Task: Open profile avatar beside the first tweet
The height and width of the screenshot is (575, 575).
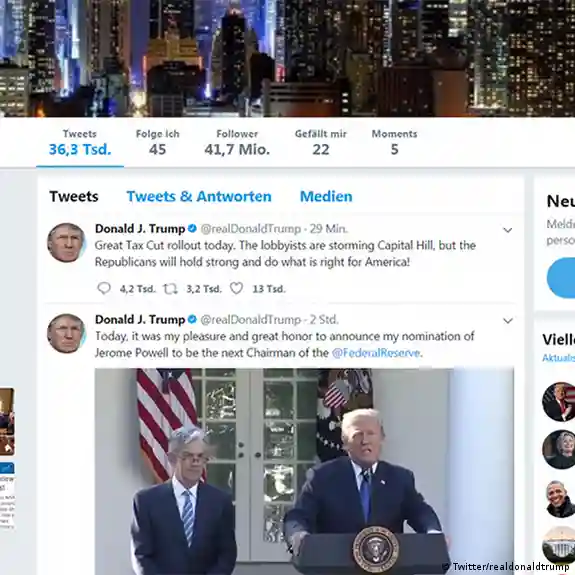Action: 66,242
